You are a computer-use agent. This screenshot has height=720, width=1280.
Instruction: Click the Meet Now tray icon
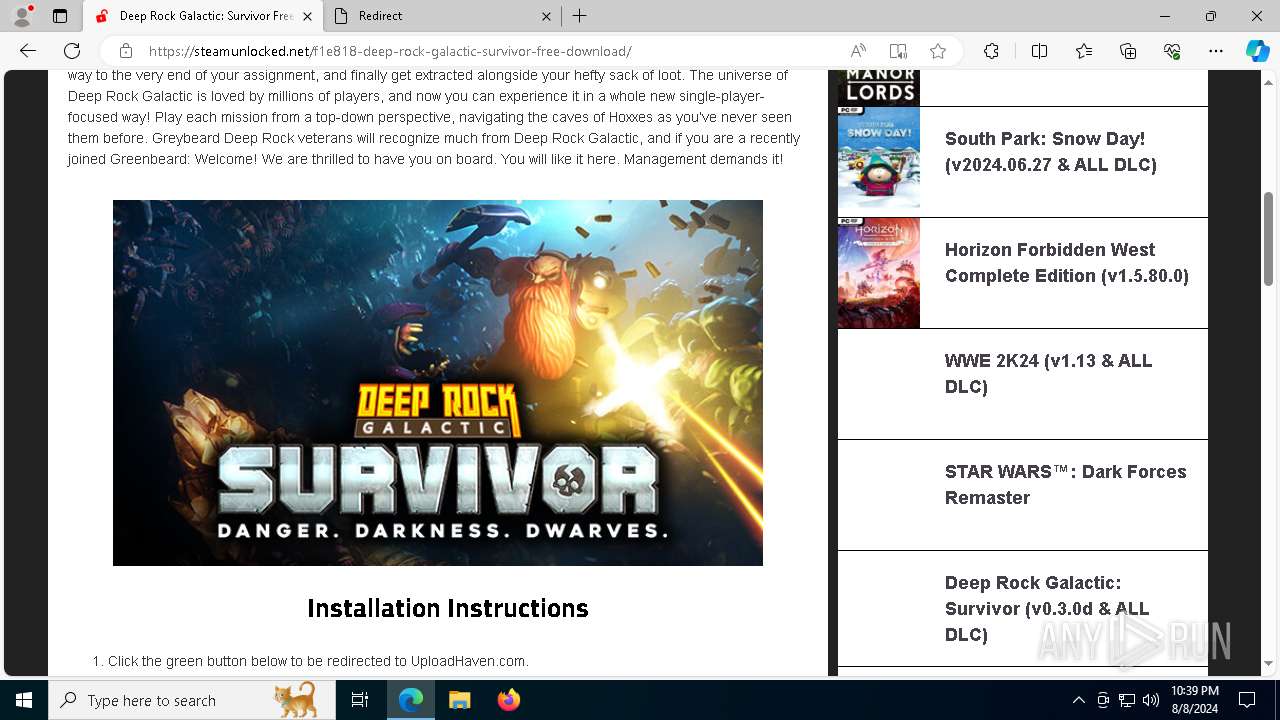[x=1103, y=700]
